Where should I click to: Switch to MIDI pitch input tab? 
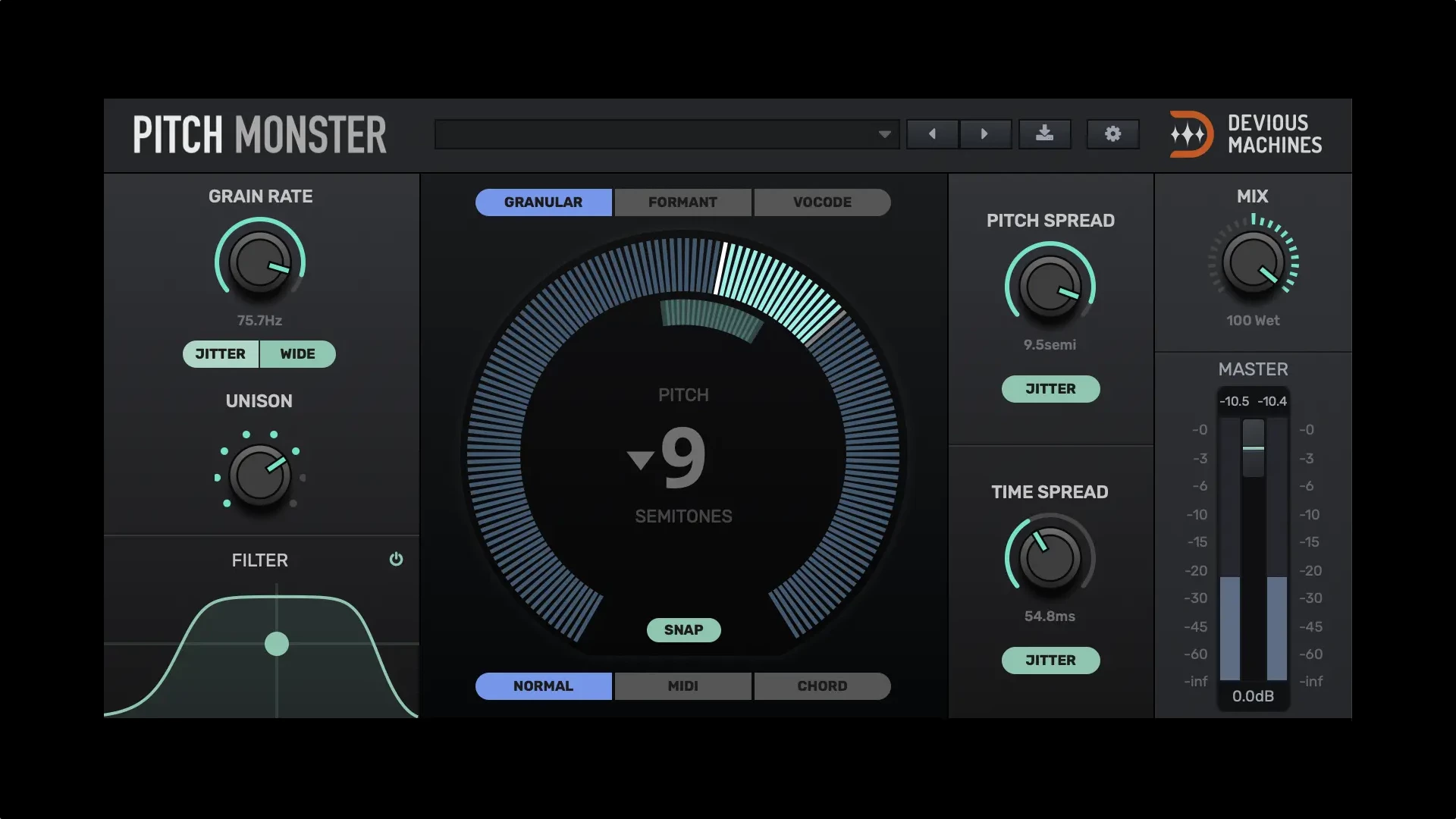682,686
